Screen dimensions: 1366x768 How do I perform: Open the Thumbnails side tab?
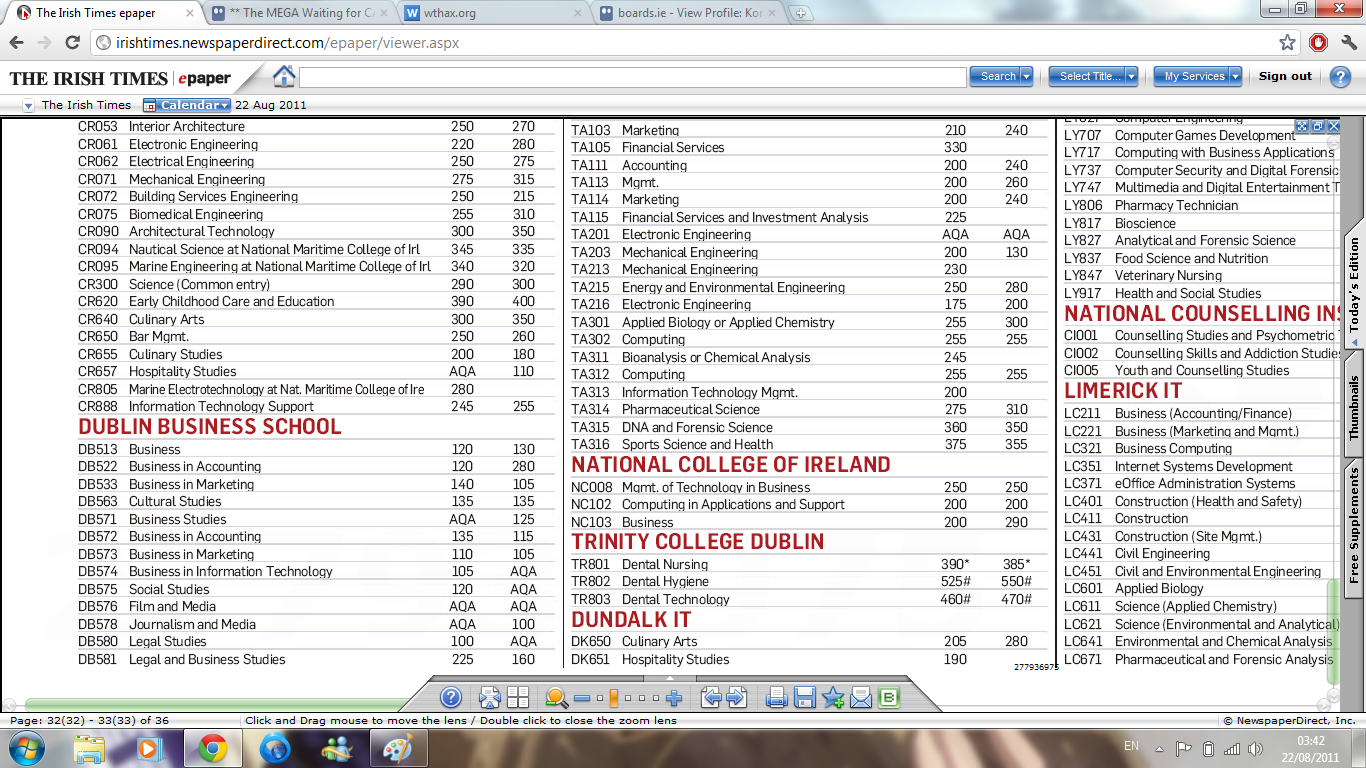(1354, 408)
